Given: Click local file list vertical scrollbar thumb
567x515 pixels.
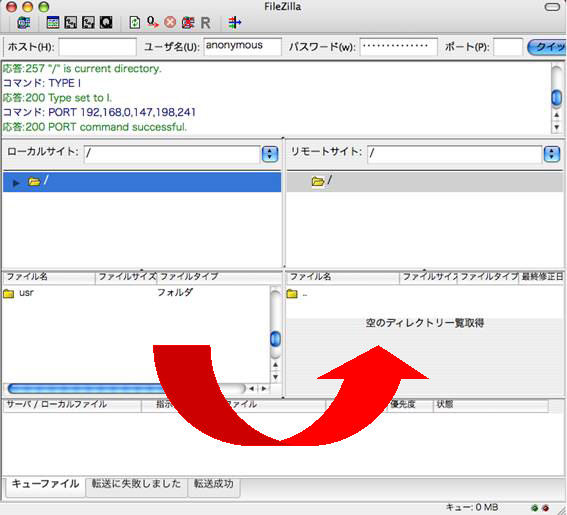Looking at the screenshot, I should coord(276,339).
